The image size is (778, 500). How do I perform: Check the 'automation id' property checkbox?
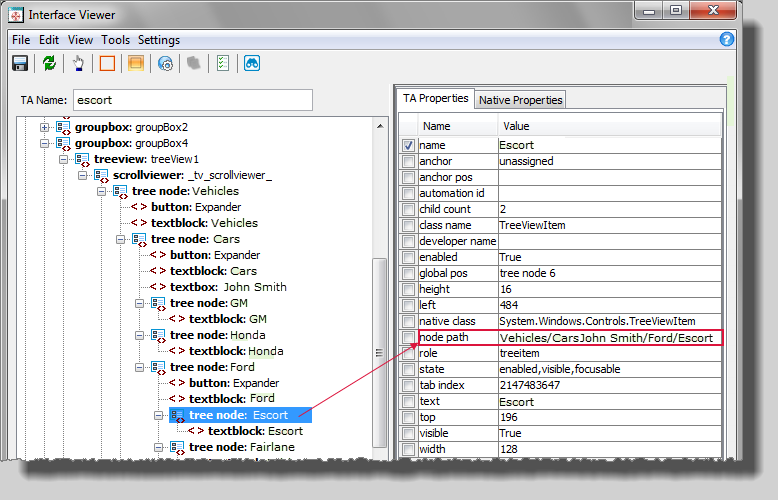click(x=408, y=193)
